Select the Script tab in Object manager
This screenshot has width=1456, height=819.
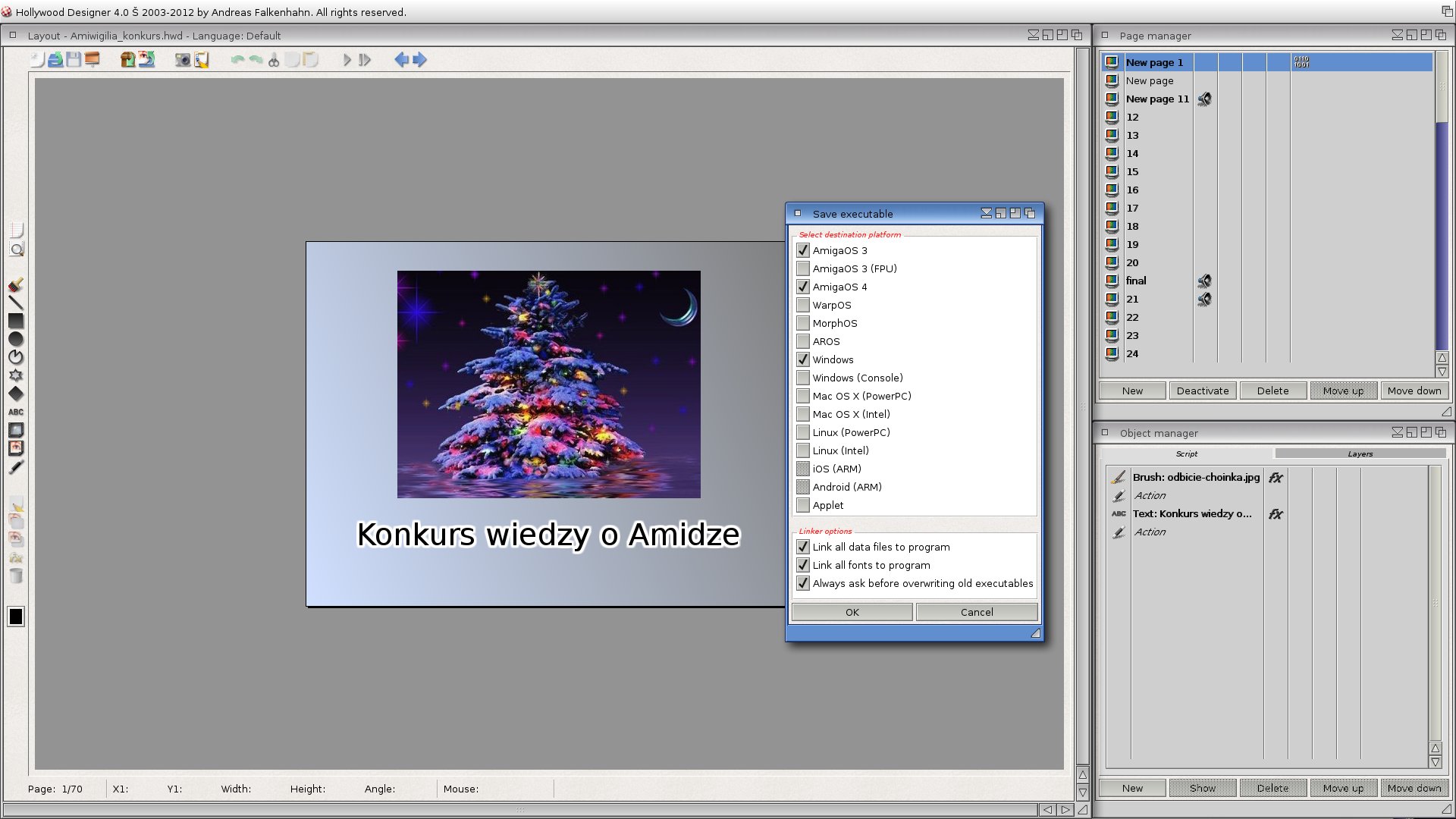[1187, 453]
